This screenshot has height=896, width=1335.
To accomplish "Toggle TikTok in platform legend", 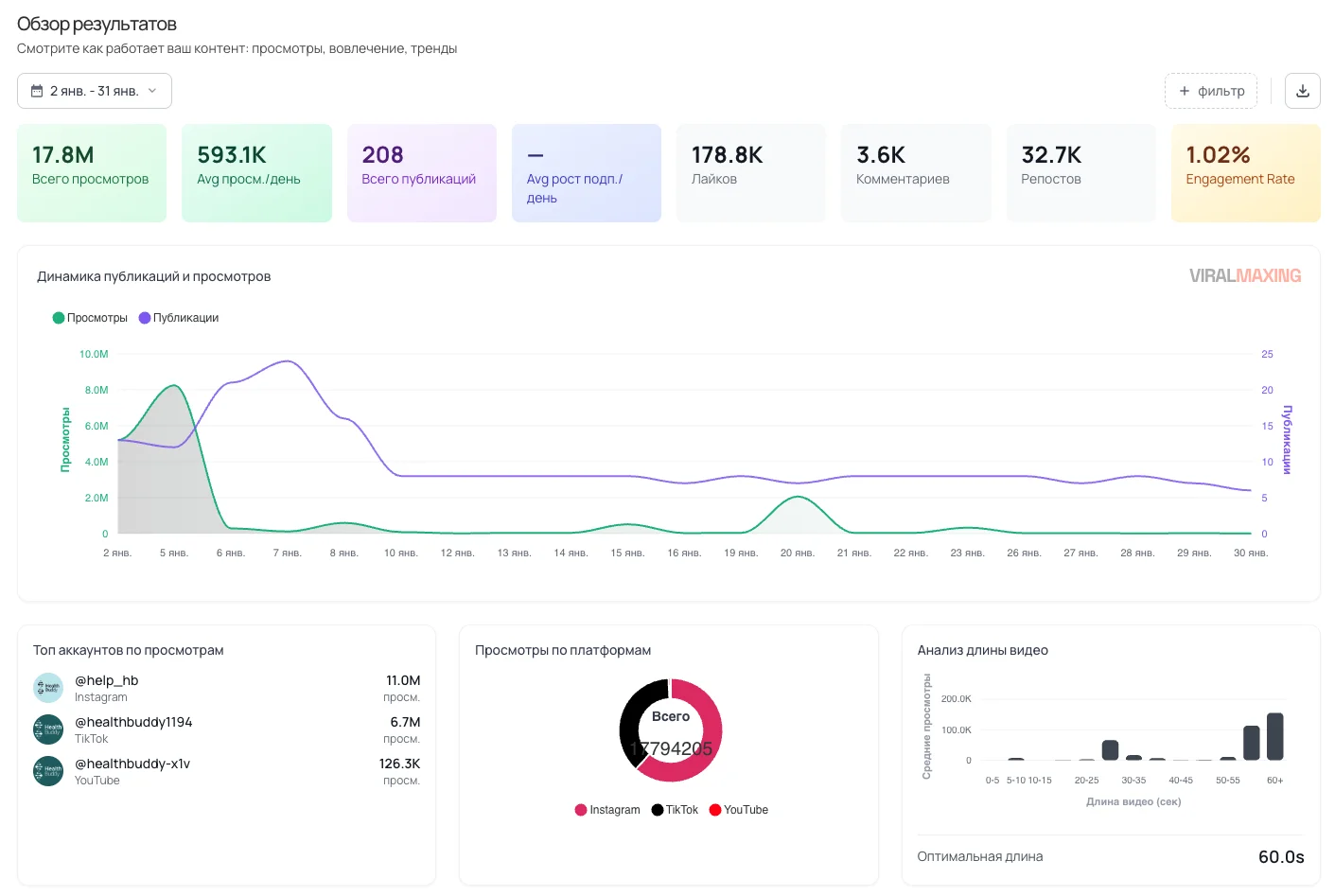I will click(675, 810).
